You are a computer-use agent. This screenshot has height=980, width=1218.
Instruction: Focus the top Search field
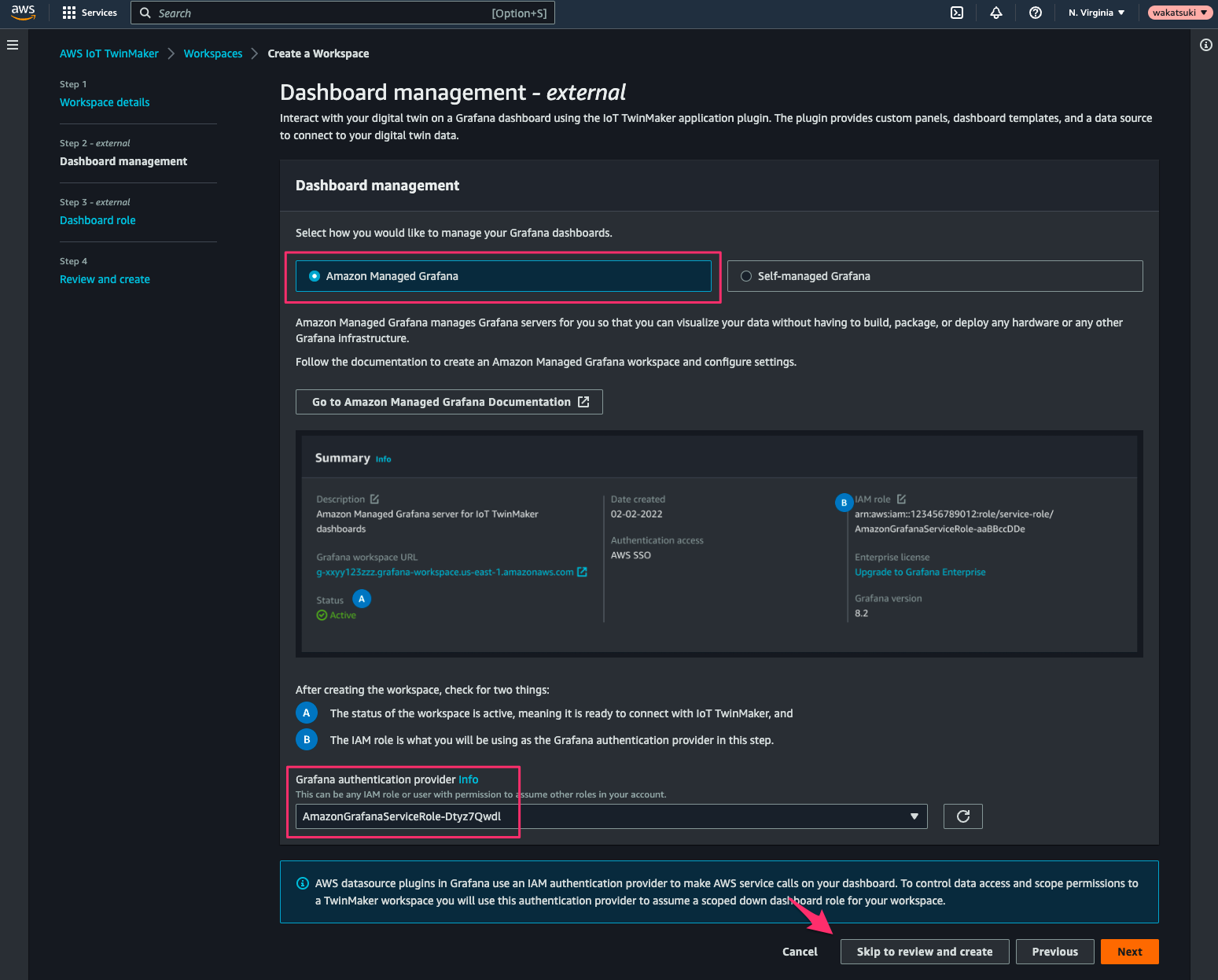tap(343, 13)
